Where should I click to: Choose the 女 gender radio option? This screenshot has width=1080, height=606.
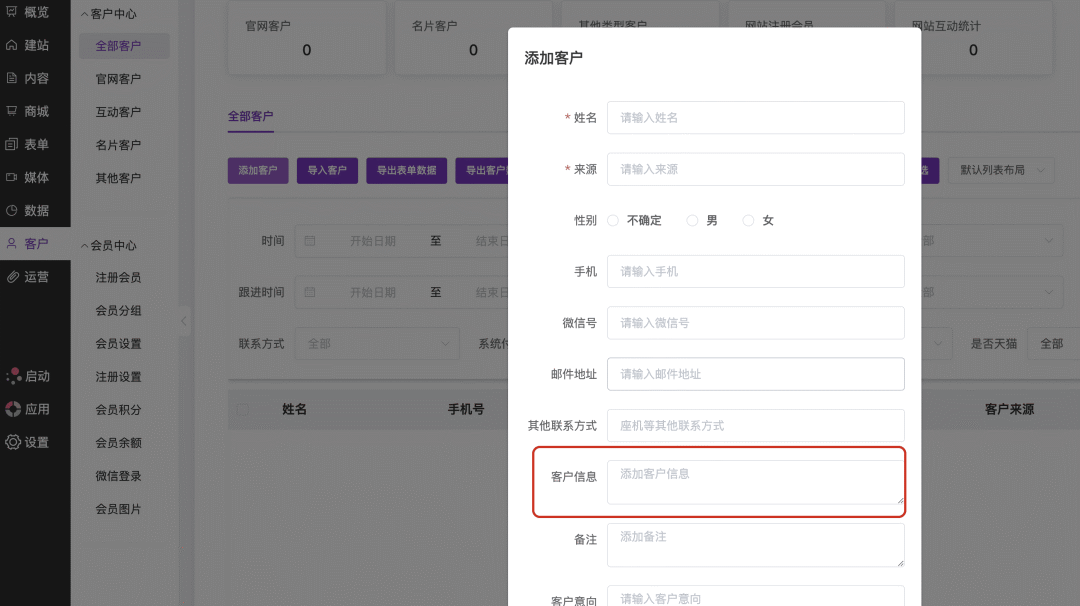[x=748, y=220]
